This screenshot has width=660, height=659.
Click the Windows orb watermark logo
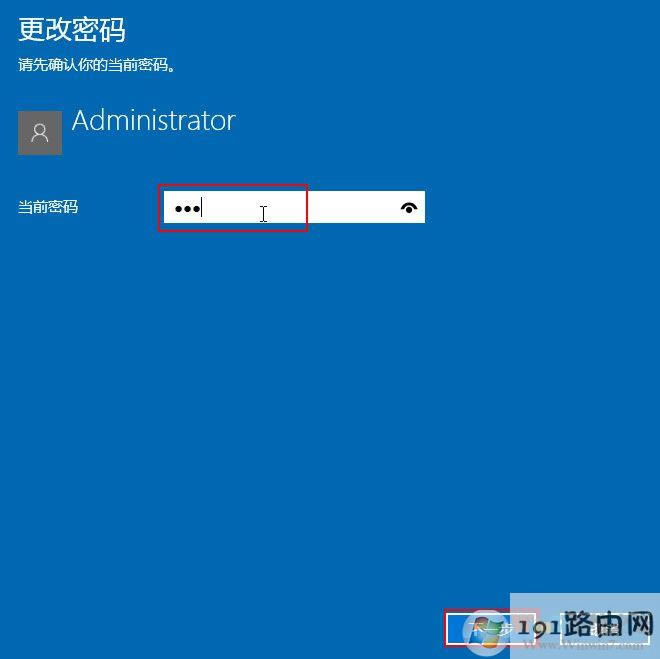tap(486, 630)
